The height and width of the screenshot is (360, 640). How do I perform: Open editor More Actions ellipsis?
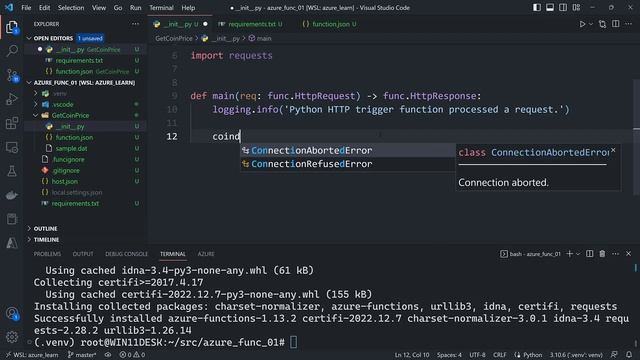(629, 24)
